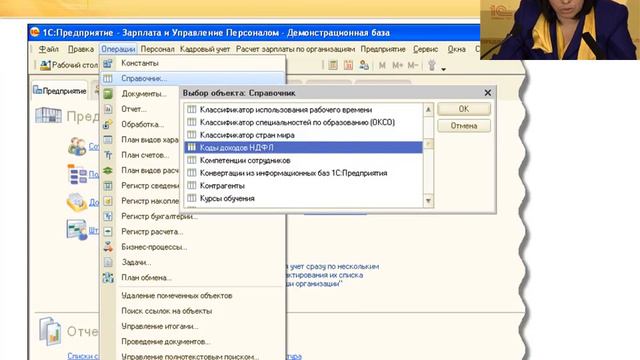Click the calendar toolbar icon
Image resolution: width=640 pixels, height=360 pixels.
[348, 65]
